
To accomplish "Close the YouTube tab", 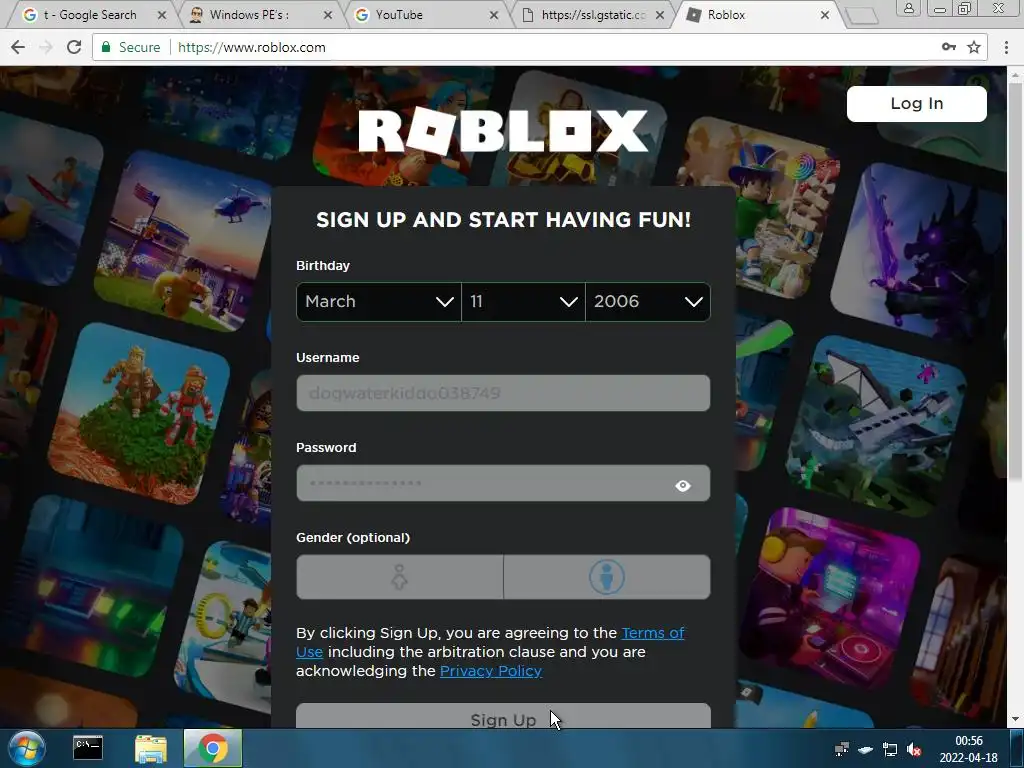I will [494, 14].
